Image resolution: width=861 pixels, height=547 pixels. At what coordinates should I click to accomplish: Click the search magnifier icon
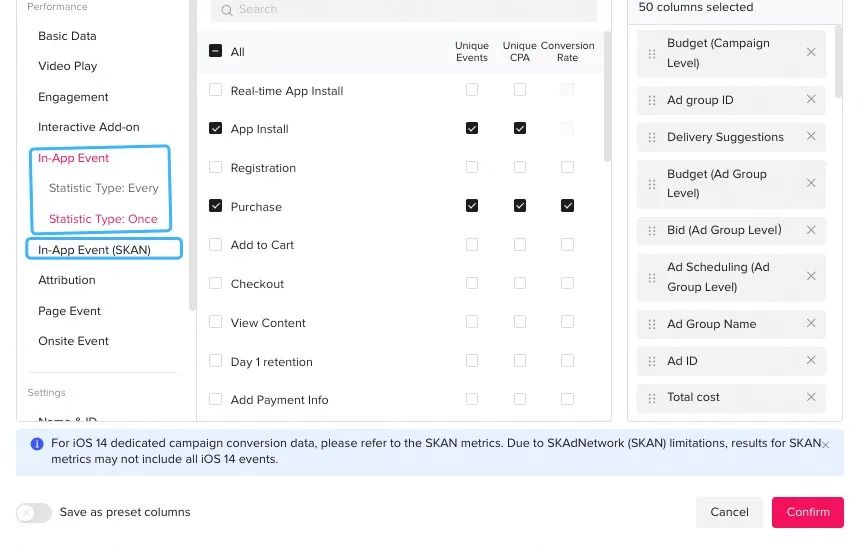pos(227,9)
